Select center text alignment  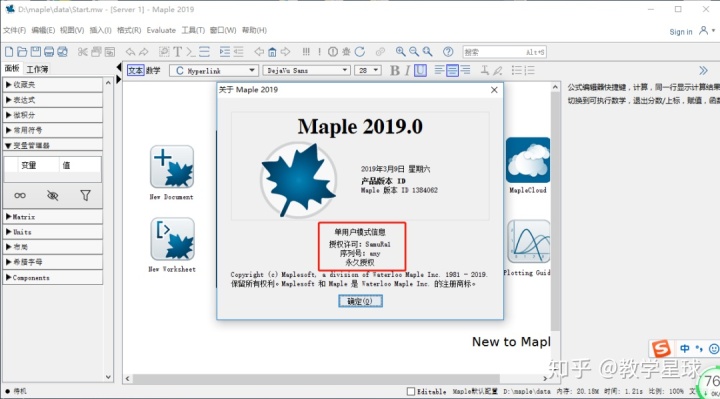tap(452, 70)
